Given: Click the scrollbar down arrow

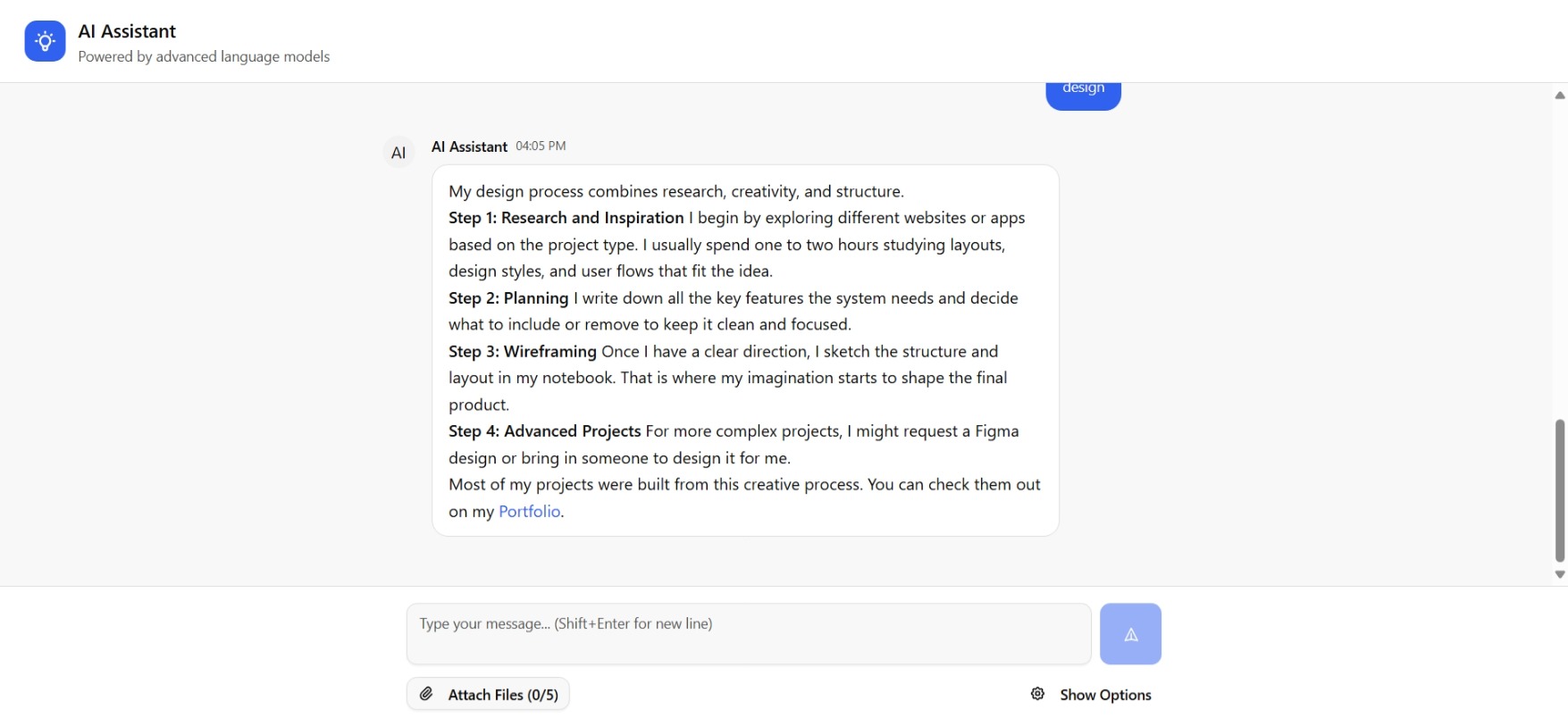Looking at the screenshot, I should tap(1559, 574).
